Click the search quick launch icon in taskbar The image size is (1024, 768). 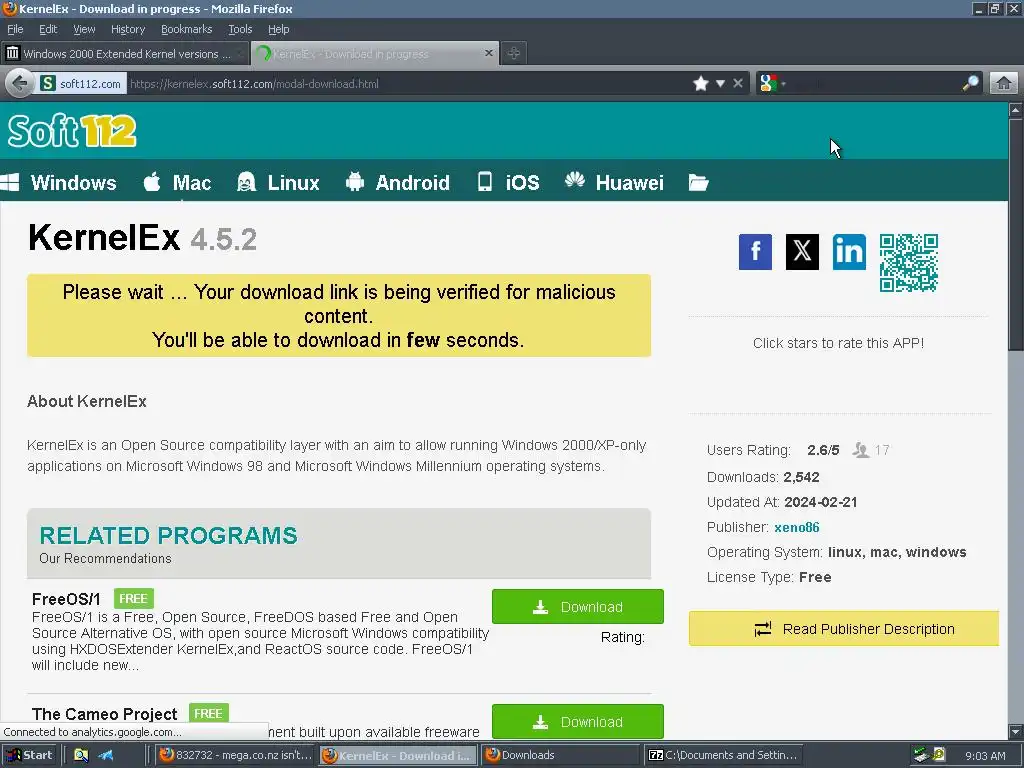81,756
